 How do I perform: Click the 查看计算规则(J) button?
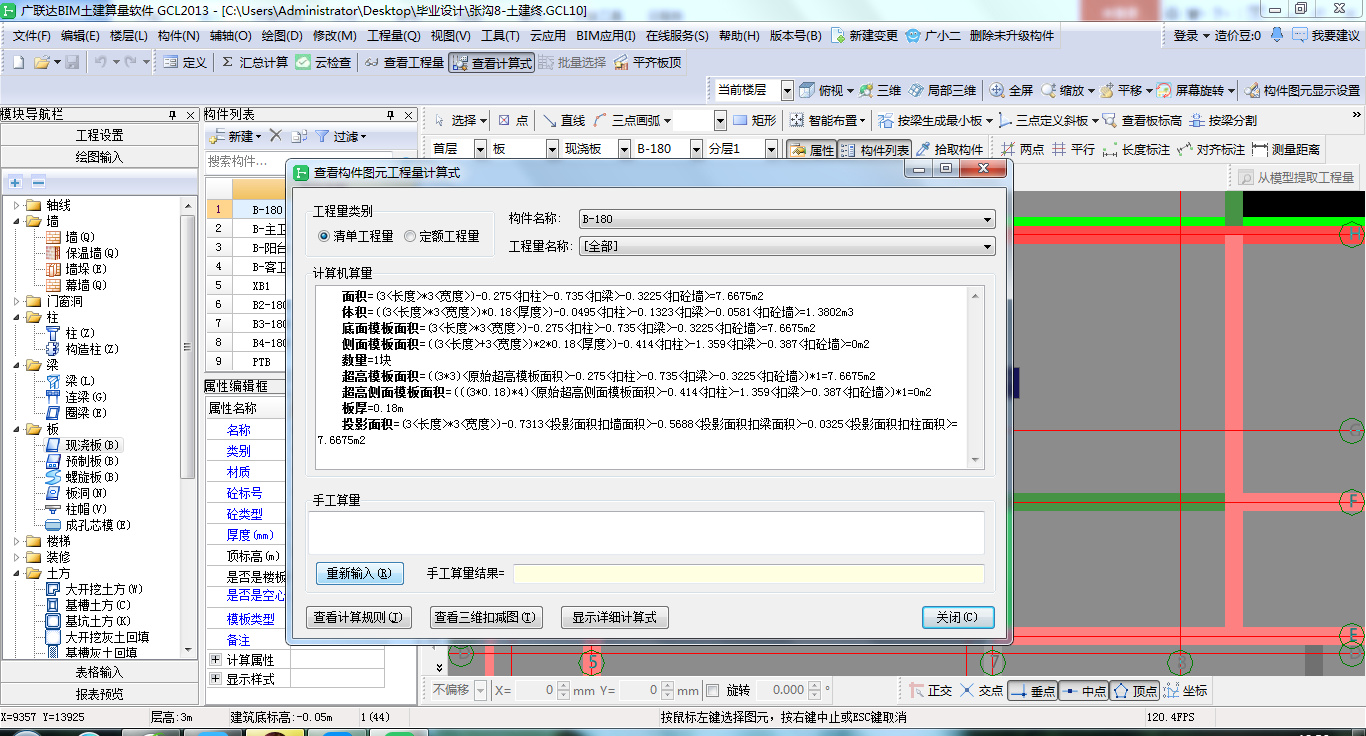358,617
